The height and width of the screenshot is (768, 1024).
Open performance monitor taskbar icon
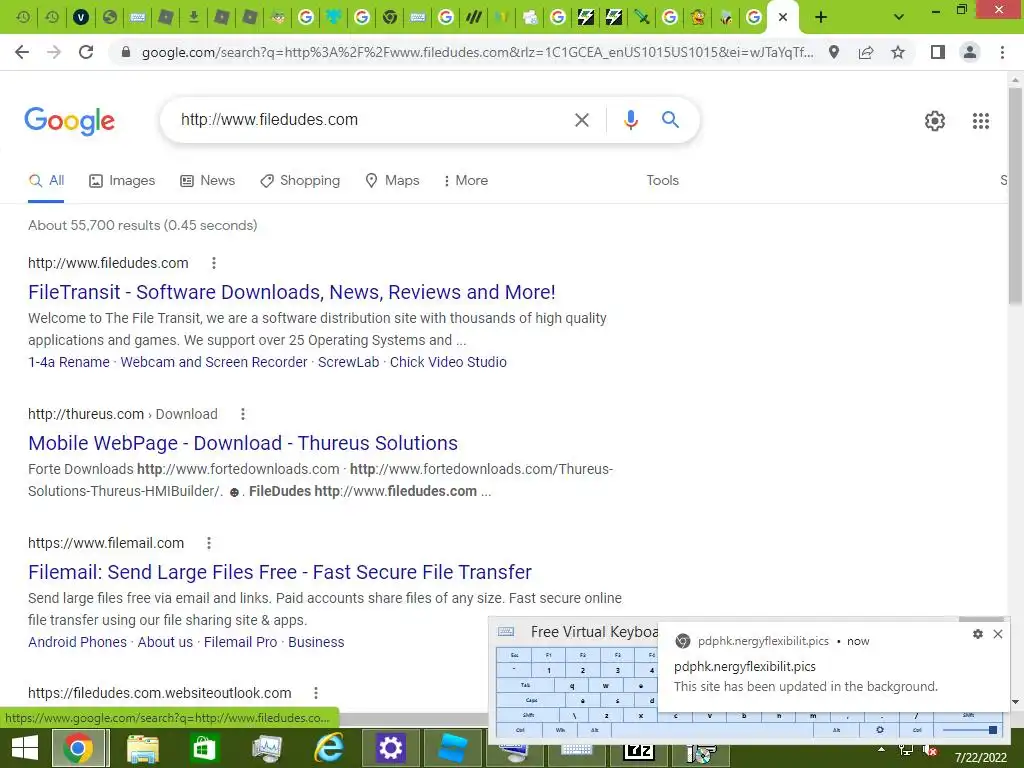point(267,748)
